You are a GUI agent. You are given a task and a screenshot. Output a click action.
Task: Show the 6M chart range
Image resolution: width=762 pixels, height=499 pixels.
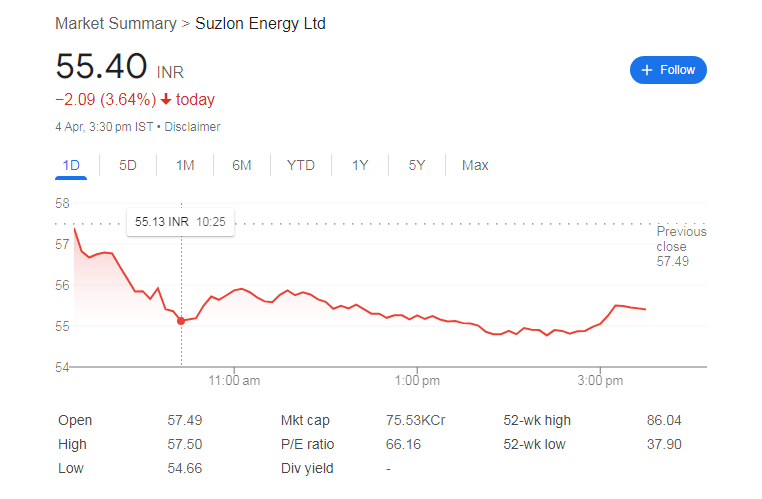point(242,165)
